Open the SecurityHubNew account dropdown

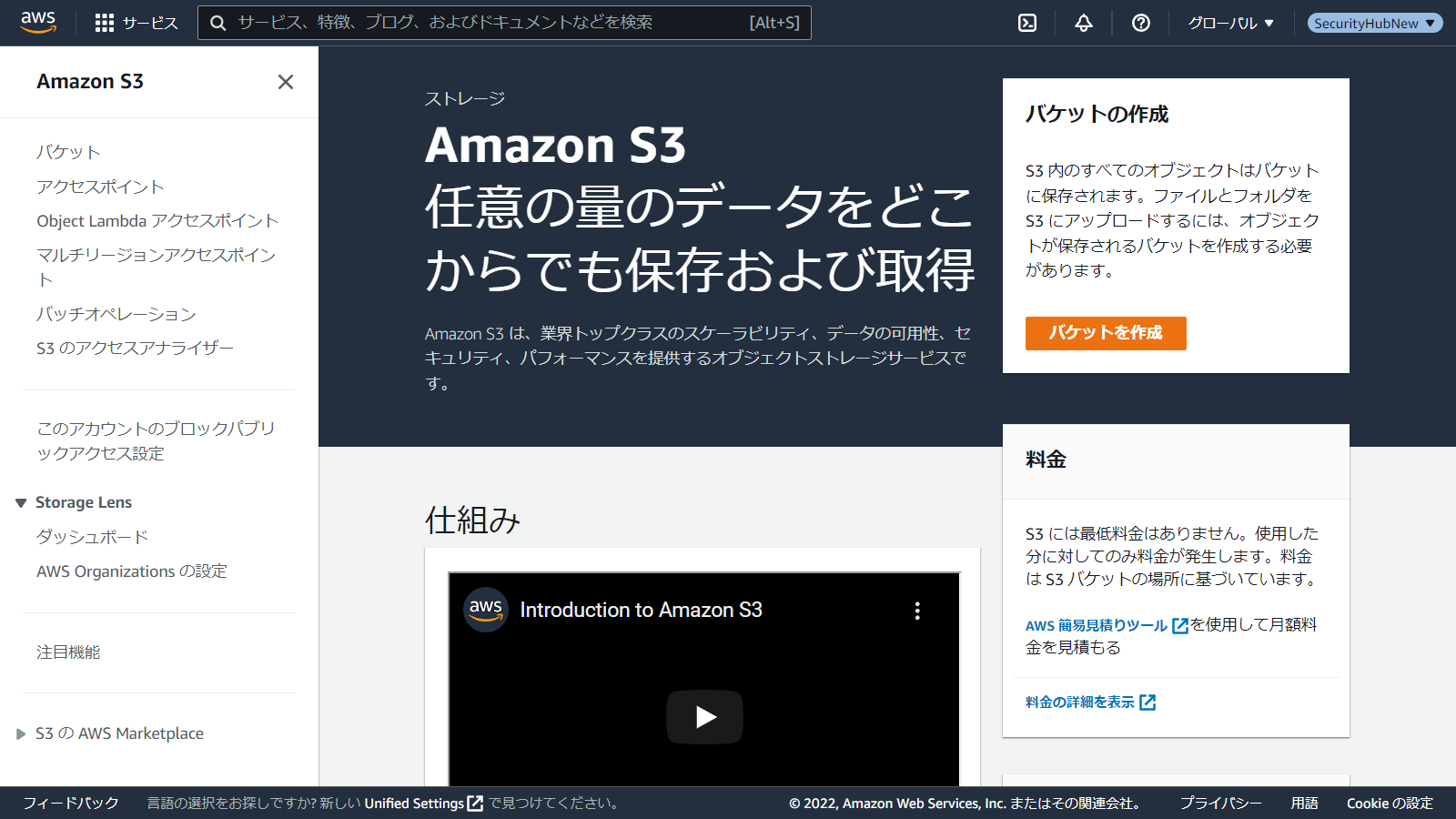pyautogui.click(x=1374, y=23)
